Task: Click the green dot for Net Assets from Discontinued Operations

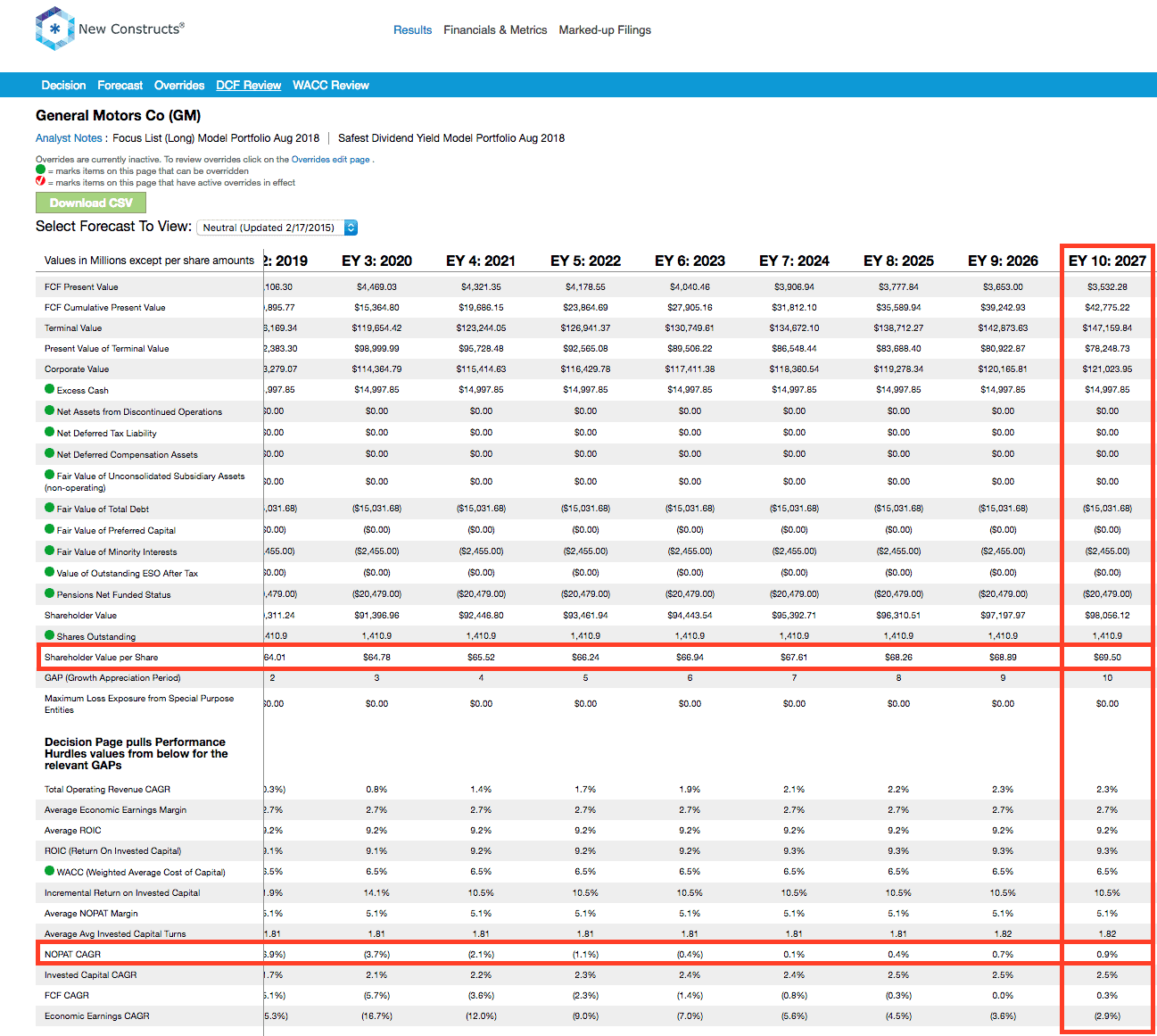Action: [x=50, y=410]
